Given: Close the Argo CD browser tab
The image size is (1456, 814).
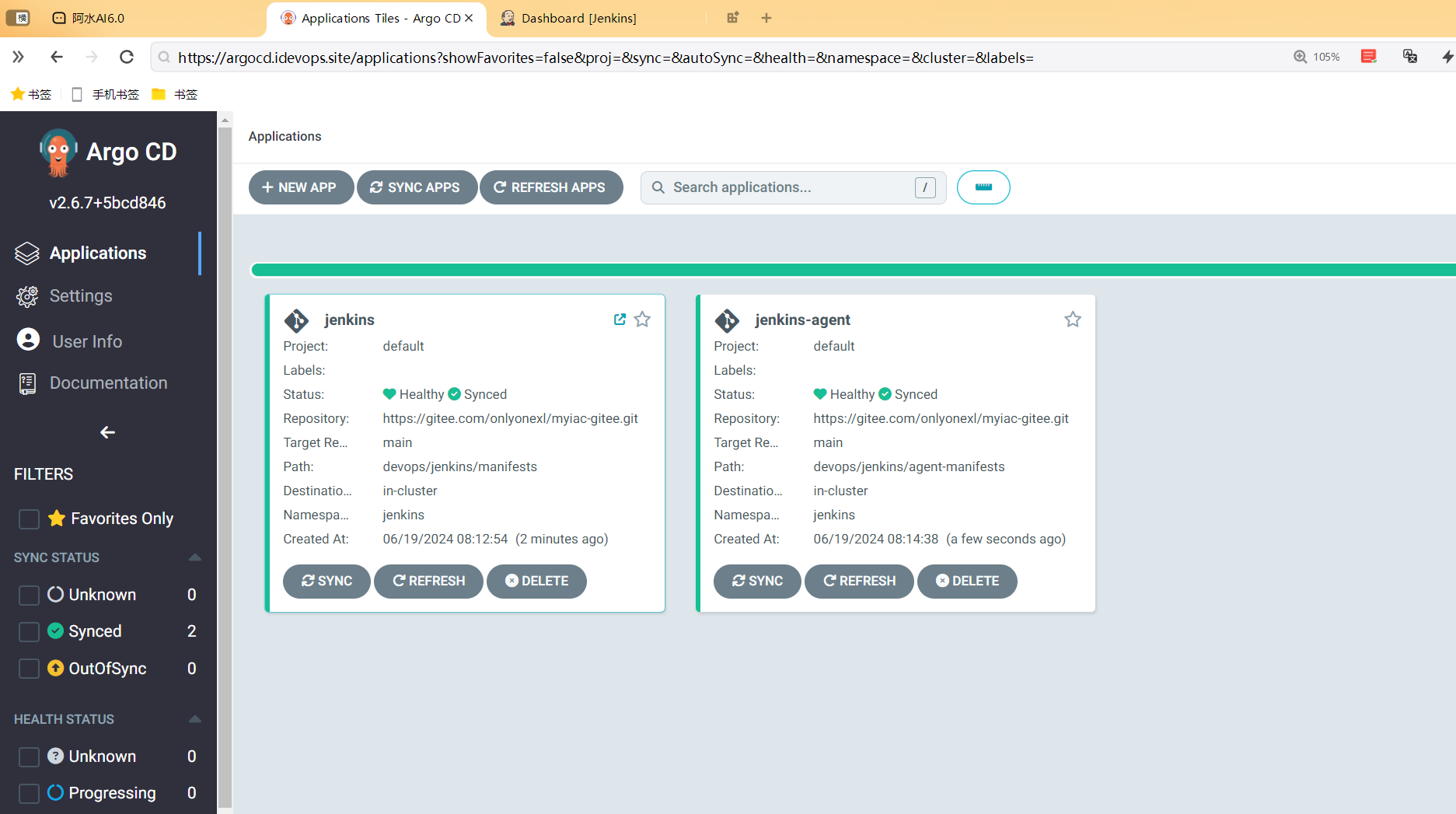Looking at the screenshot, I should pos(469,18).
